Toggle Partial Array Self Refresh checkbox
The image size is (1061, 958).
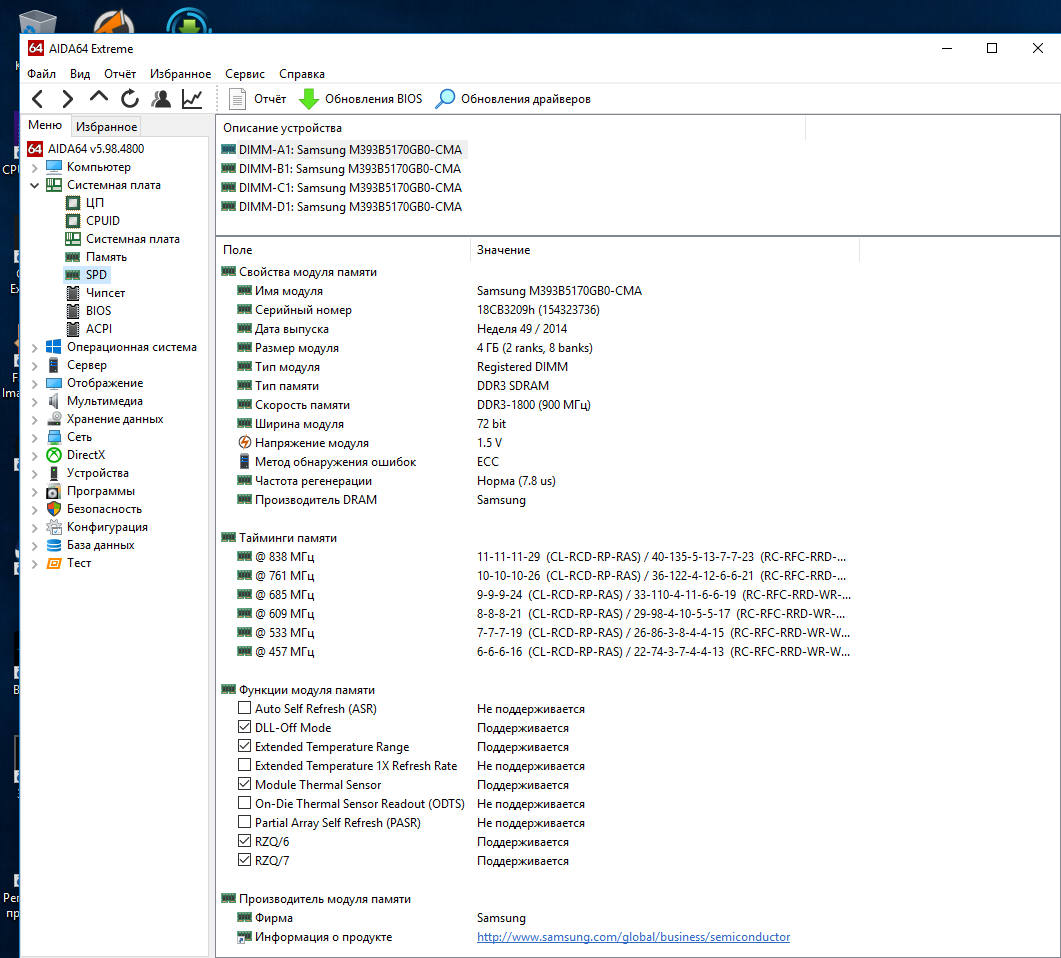click(244, 821)
